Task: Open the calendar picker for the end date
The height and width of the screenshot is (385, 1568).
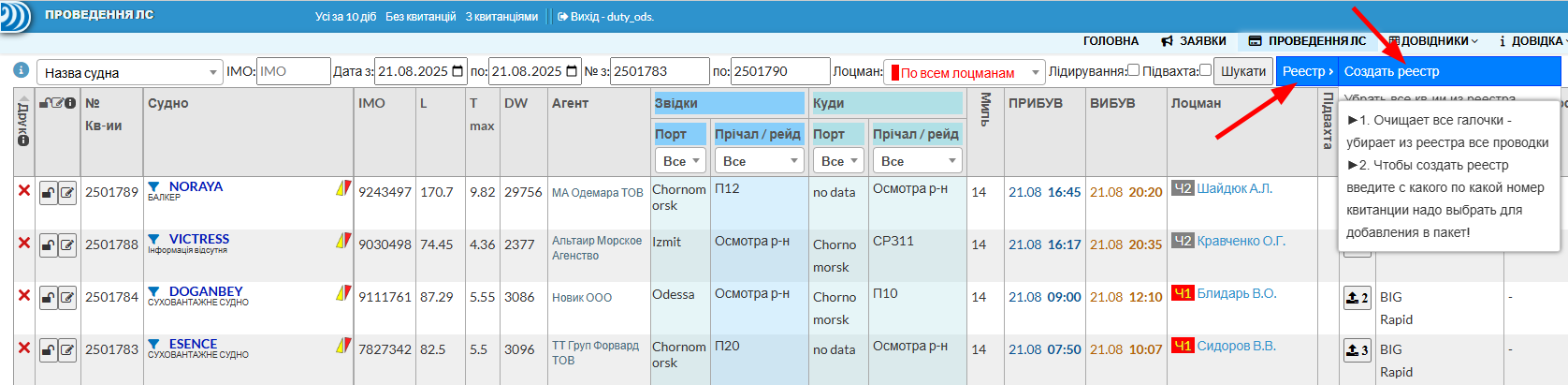Action: 571,71
